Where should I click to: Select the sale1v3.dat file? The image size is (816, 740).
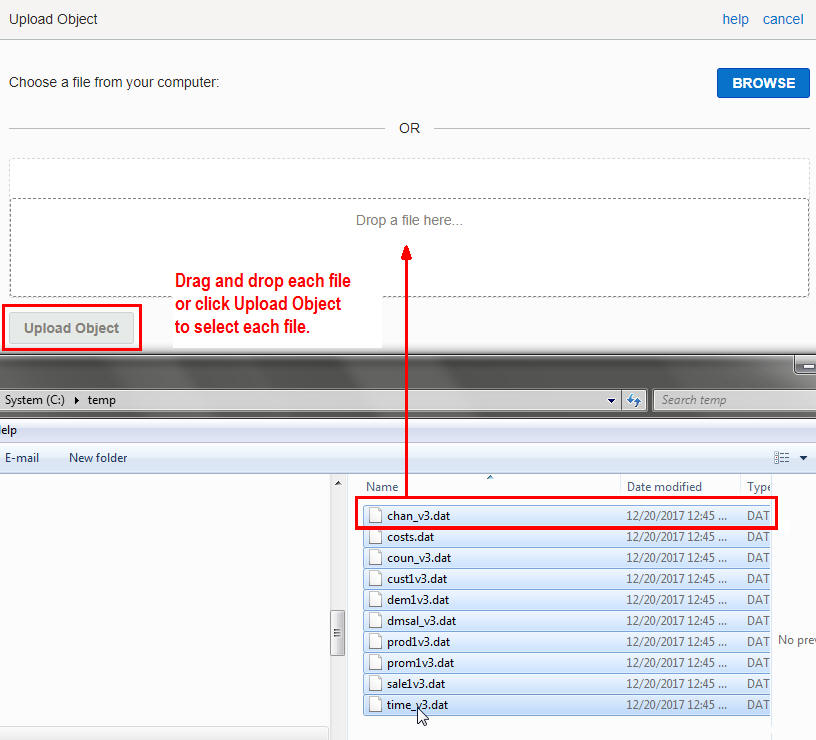(567, 684)
